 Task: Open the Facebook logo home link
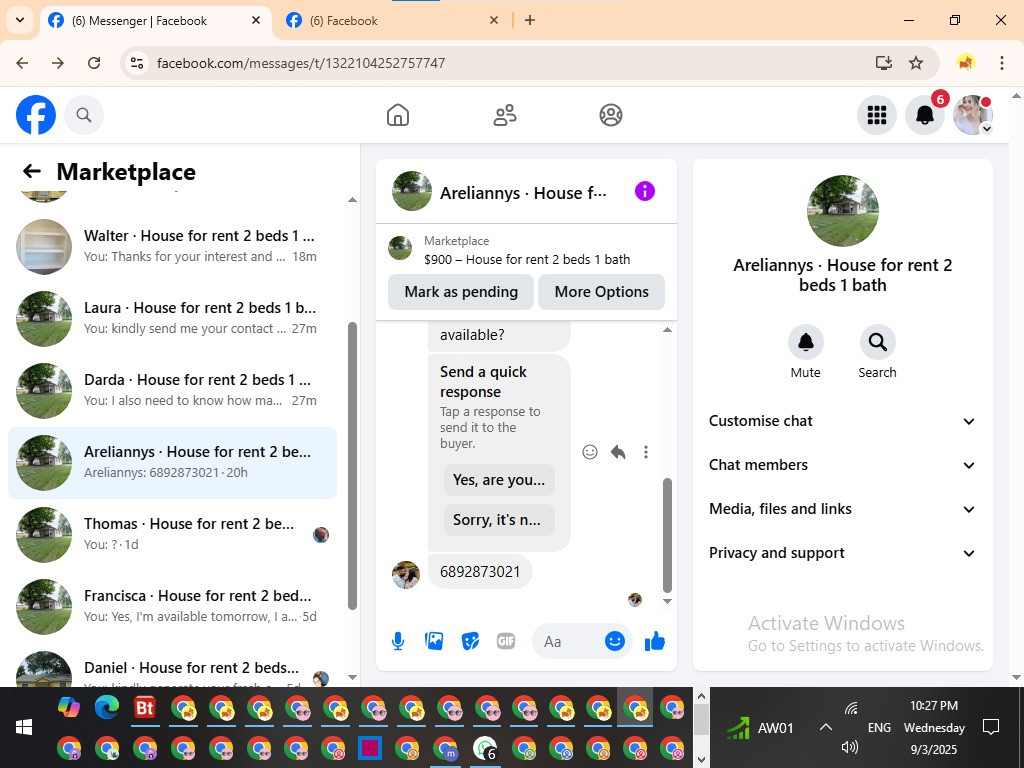(36, 115)
